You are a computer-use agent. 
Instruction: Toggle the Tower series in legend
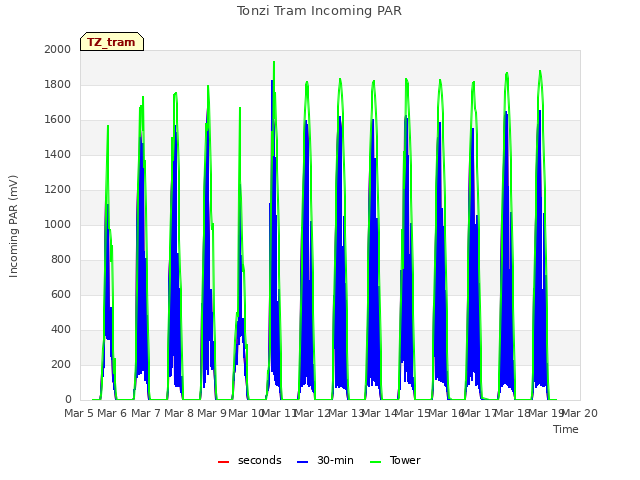coord(395,460)
